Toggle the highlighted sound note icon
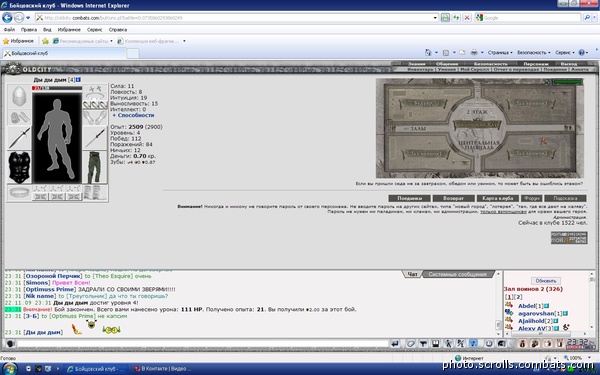Viewport: 600px width, 375px height. pyautogui.click(x=473, y=344)
